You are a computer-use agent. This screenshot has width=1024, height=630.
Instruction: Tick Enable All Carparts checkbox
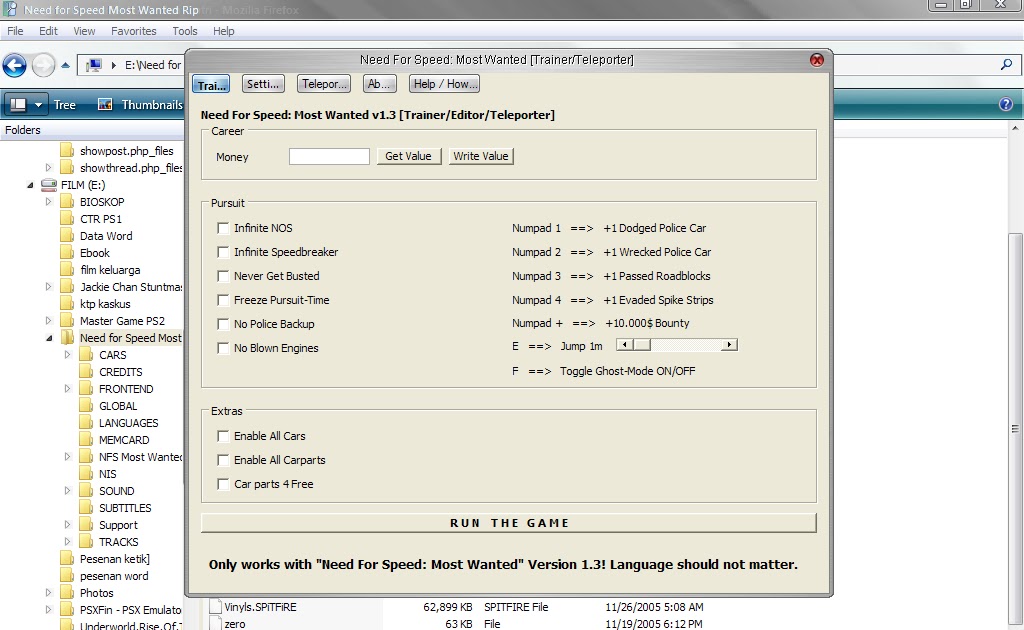pyautogui.click(x=223, y=460)
